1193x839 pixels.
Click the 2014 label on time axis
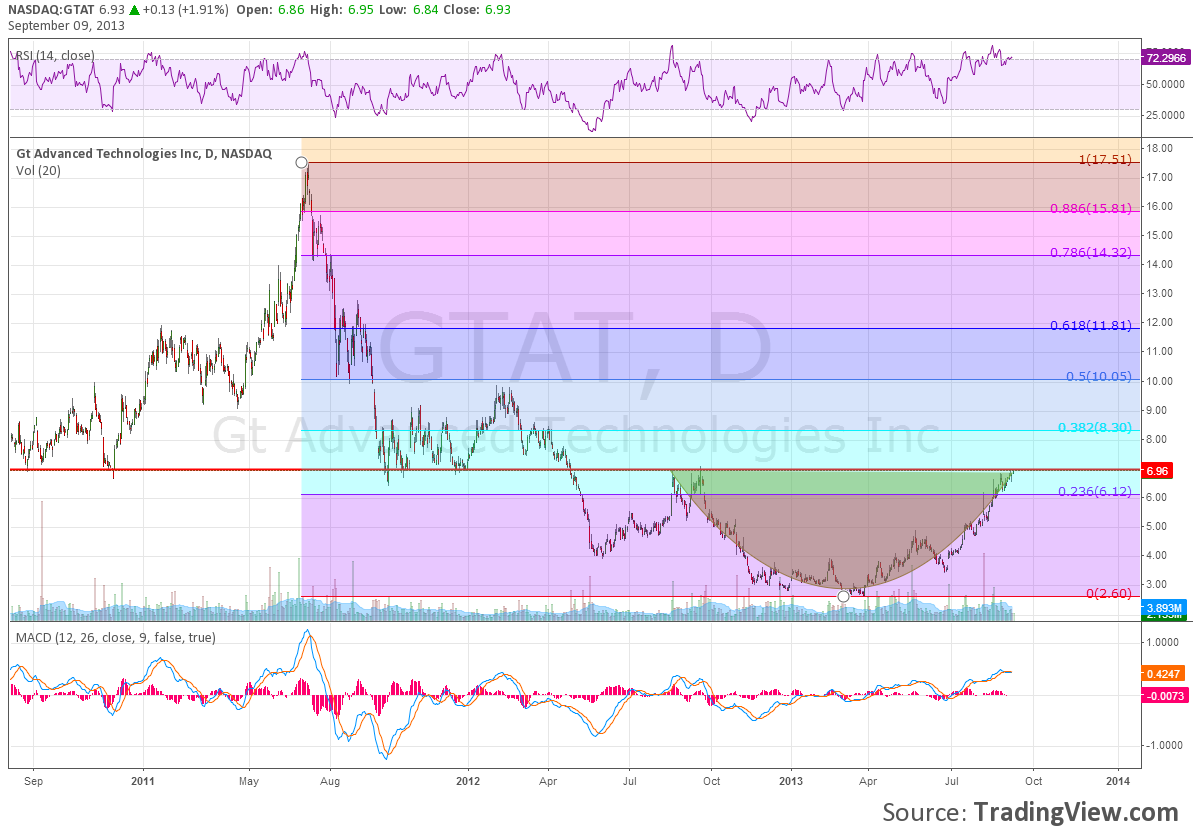[x=1118, y=780]
